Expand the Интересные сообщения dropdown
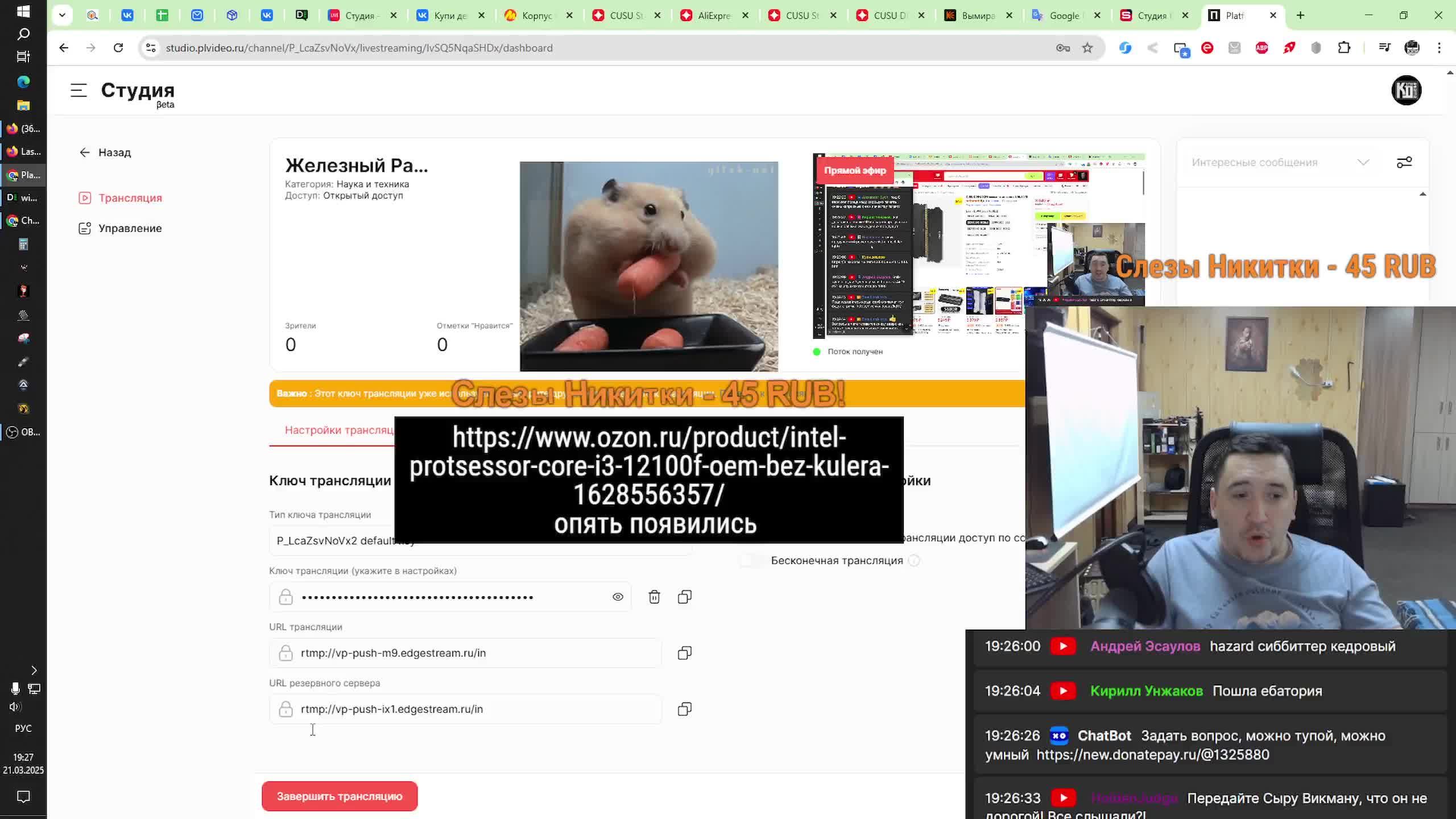The image size is (1456, 819). click(x=1363, y=163)
